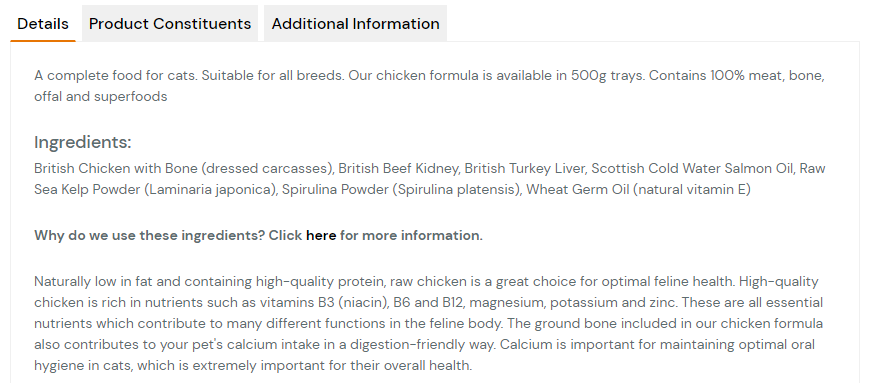871x383 pixels.
Task: Open the Additional Information tab
Action: (x=356, y=24)
